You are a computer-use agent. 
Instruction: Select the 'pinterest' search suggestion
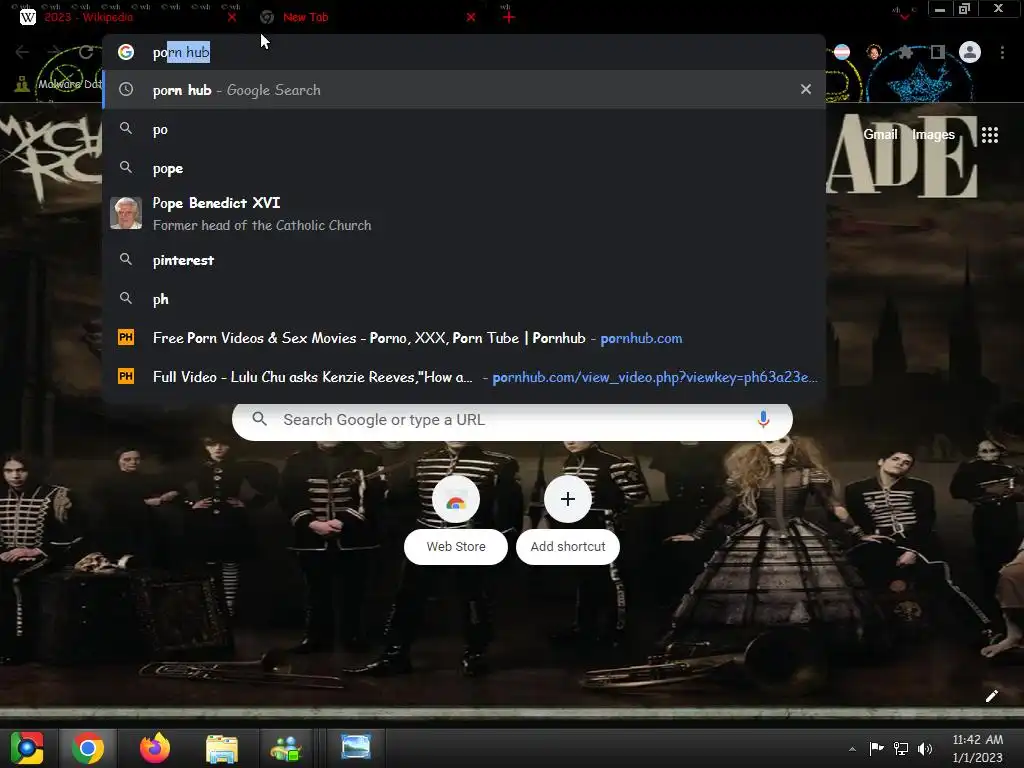point(464,260)
